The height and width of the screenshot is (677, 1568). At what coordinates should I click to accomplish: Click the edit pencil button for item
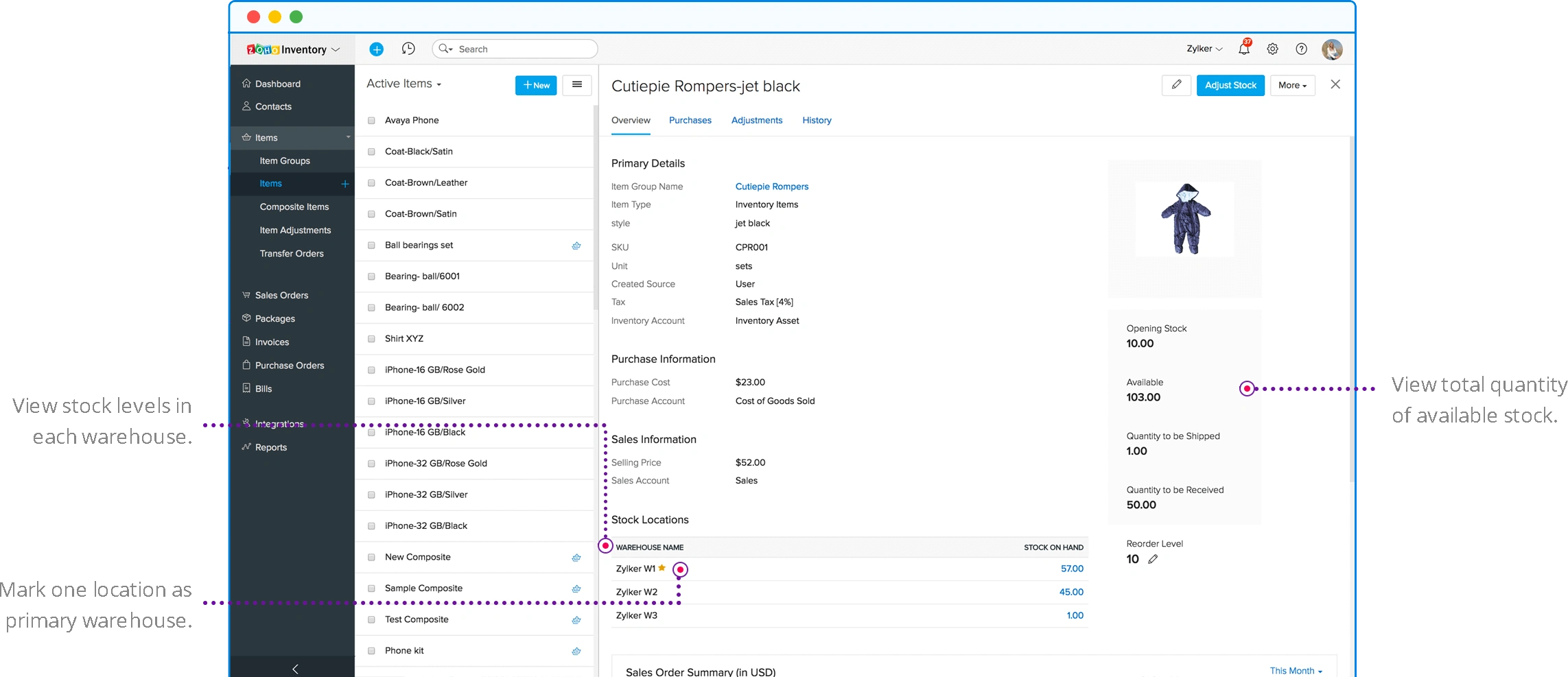click(1176, 85)
